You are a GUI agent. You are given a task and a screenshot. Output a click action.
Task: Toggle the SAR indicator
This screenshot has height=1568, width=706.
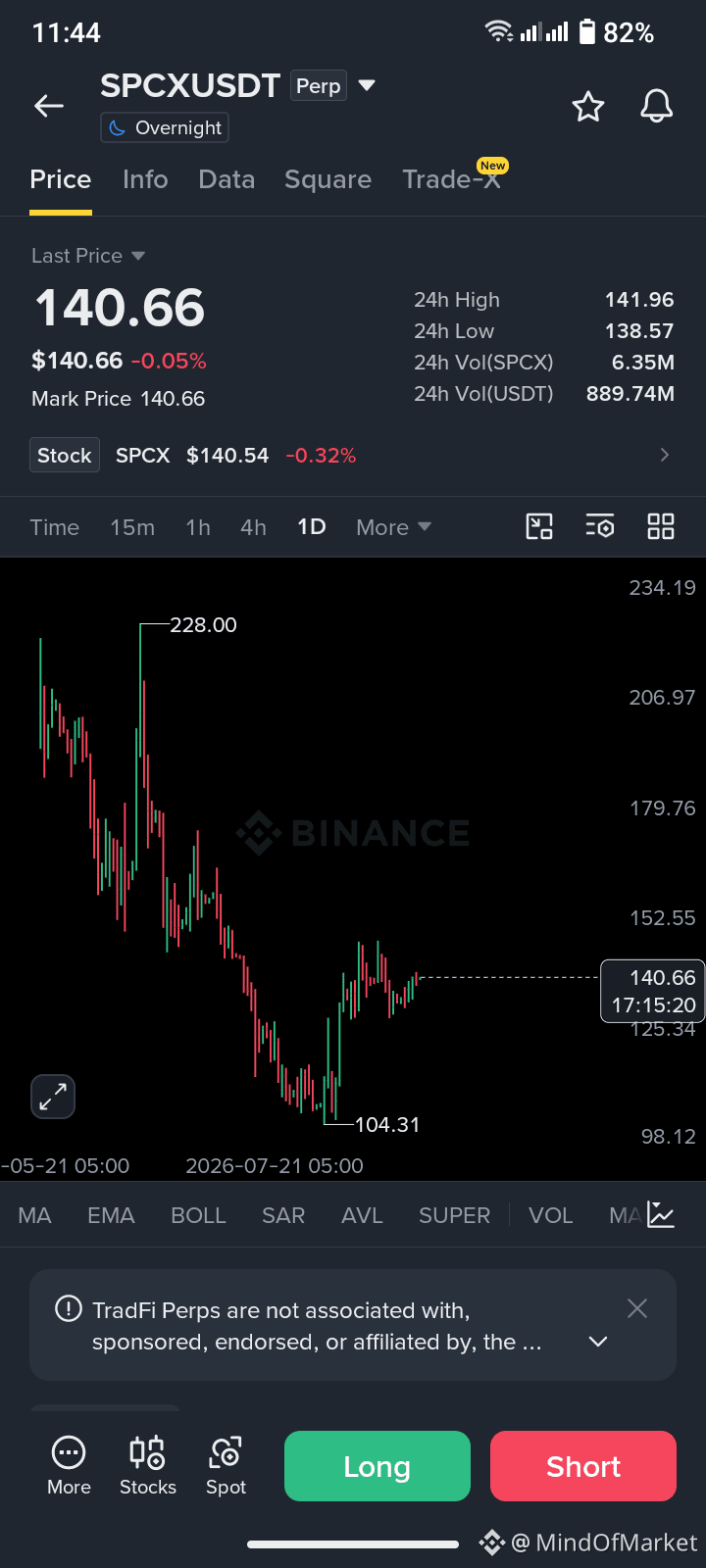pyautogui.click(x=283, y=1215)
